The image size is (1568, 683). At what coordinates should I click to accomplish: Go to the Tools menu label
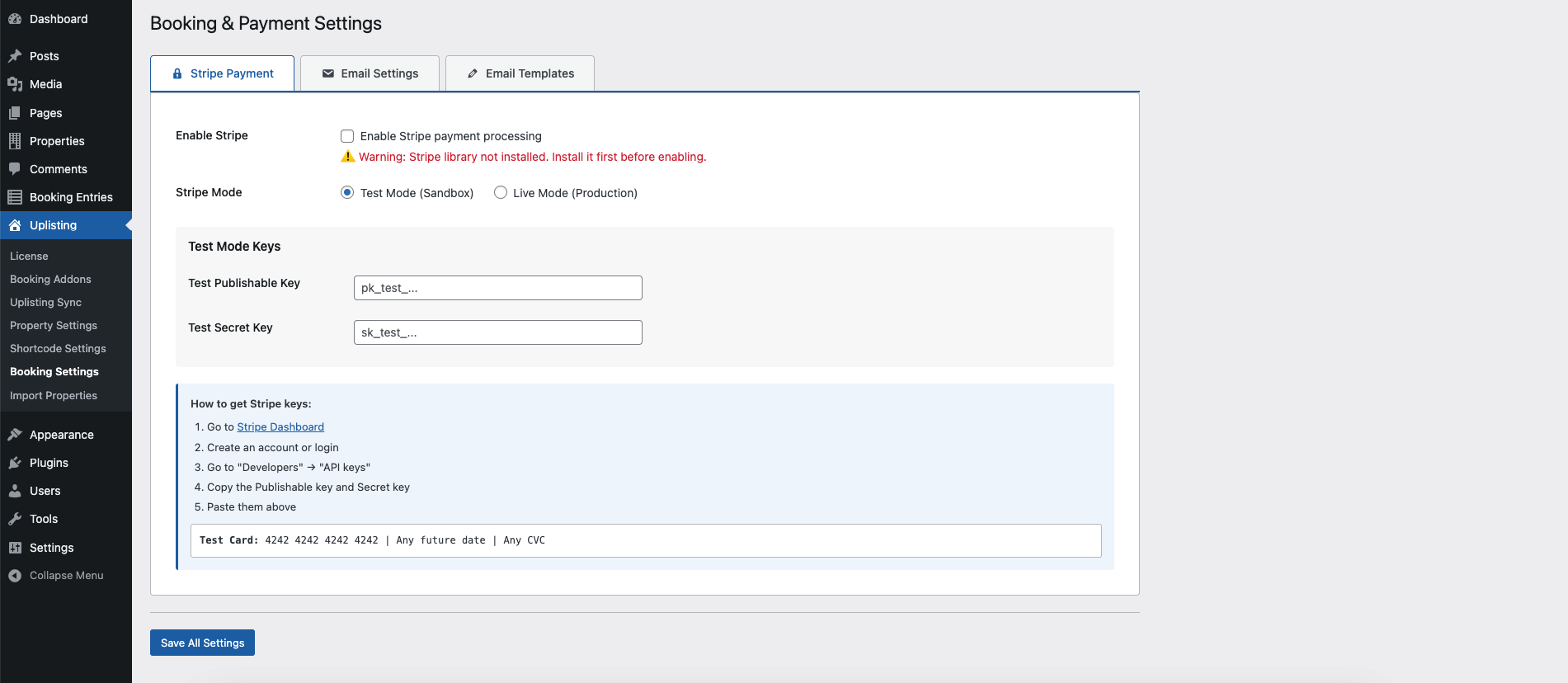click(x=44, y=519)
